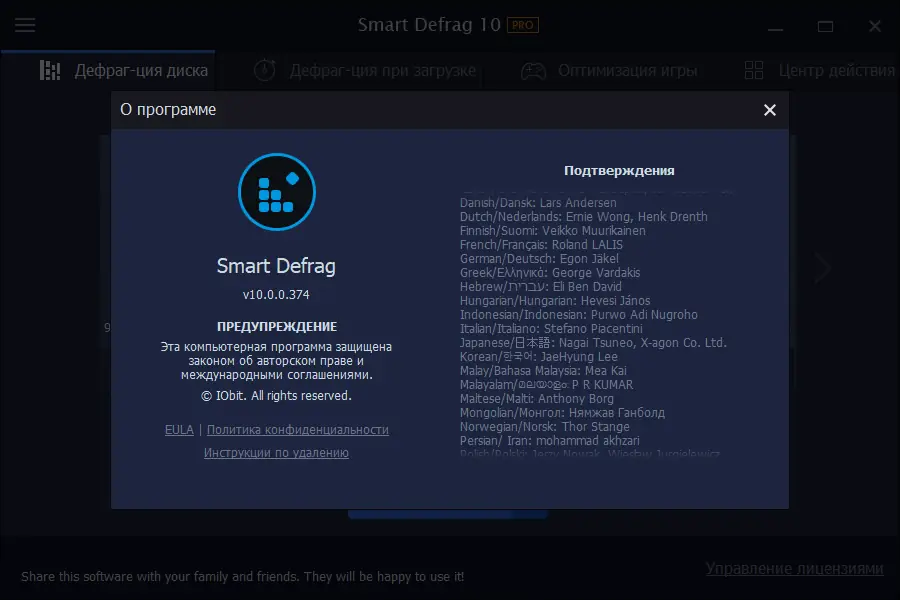The image size is (900, 600).
Task: Click Share this software footer message
Action: pos(242,576)
